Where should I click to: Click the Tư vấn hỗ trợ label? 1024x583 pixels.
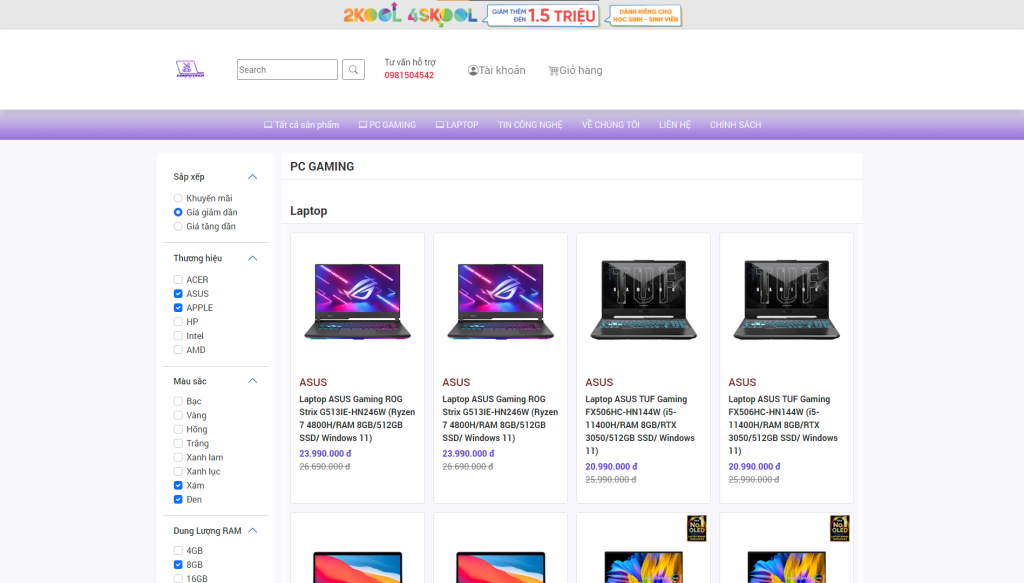(x=410, y=63)
